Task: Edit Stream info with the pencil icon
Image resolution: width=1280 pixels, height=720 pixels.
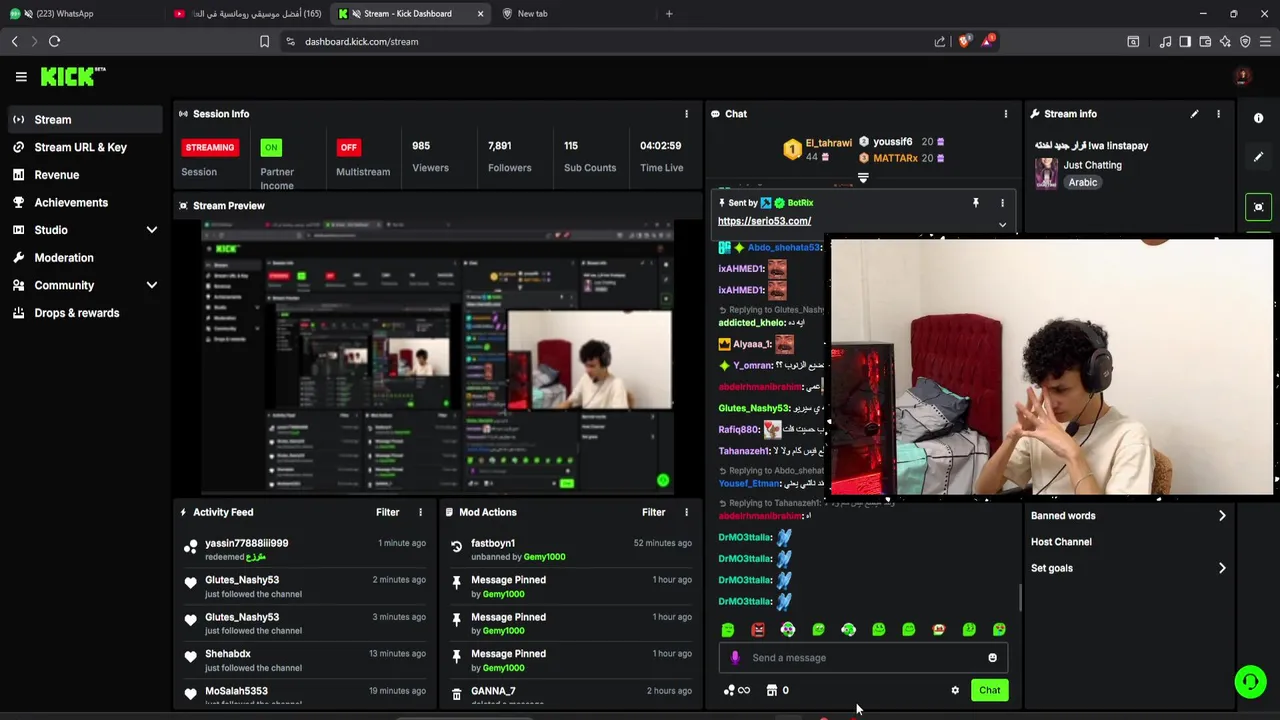Action: point(1194,114)
